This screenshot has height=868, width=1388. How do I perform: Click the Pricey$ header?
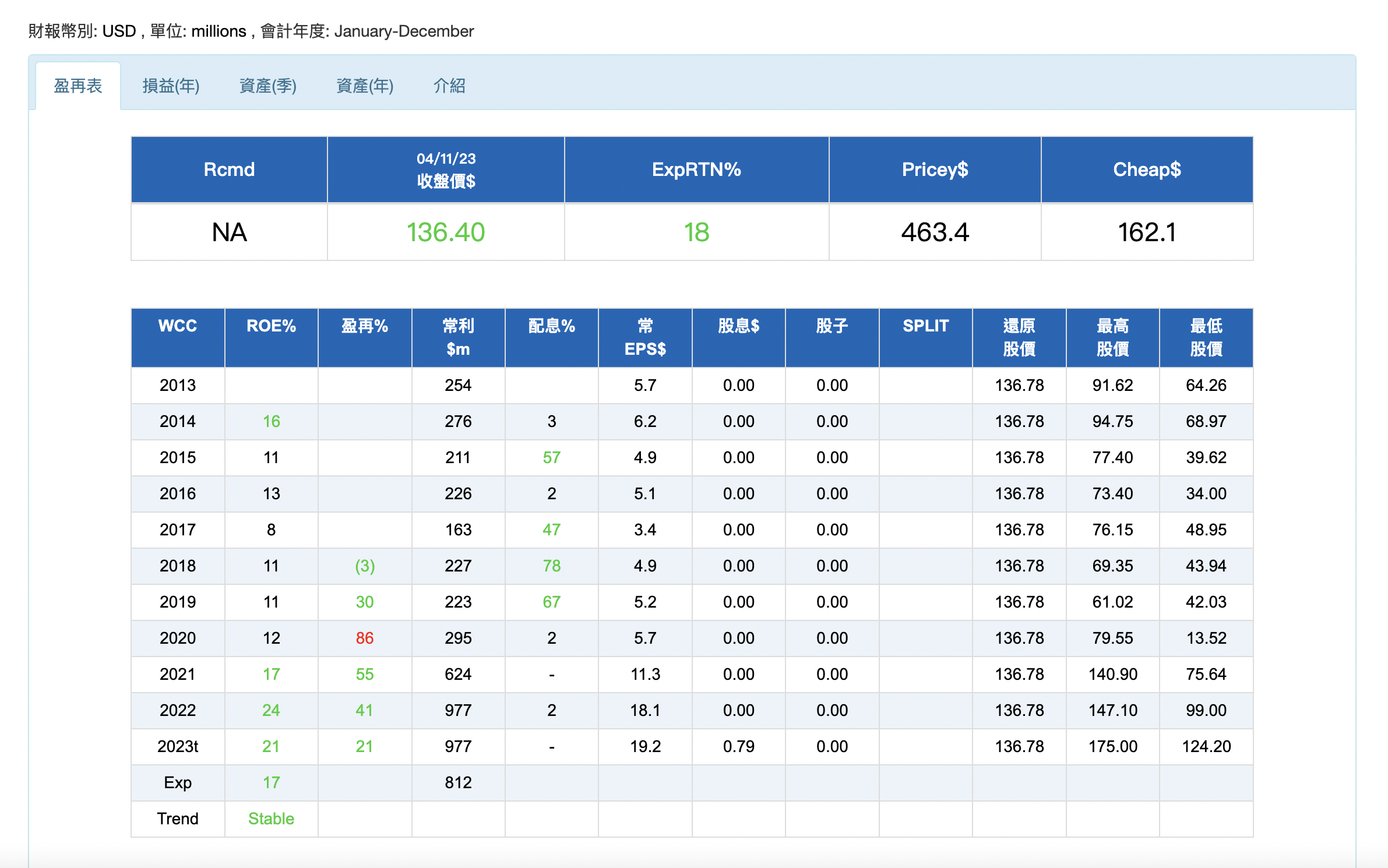(x=935, y=170)
